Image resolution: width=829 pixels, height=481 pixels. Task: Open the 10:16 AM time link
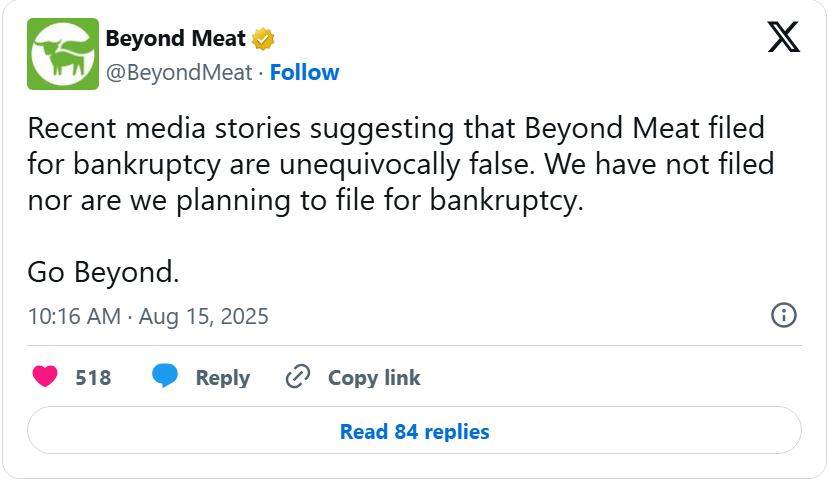pyautogui.click(x=71, y=317)
